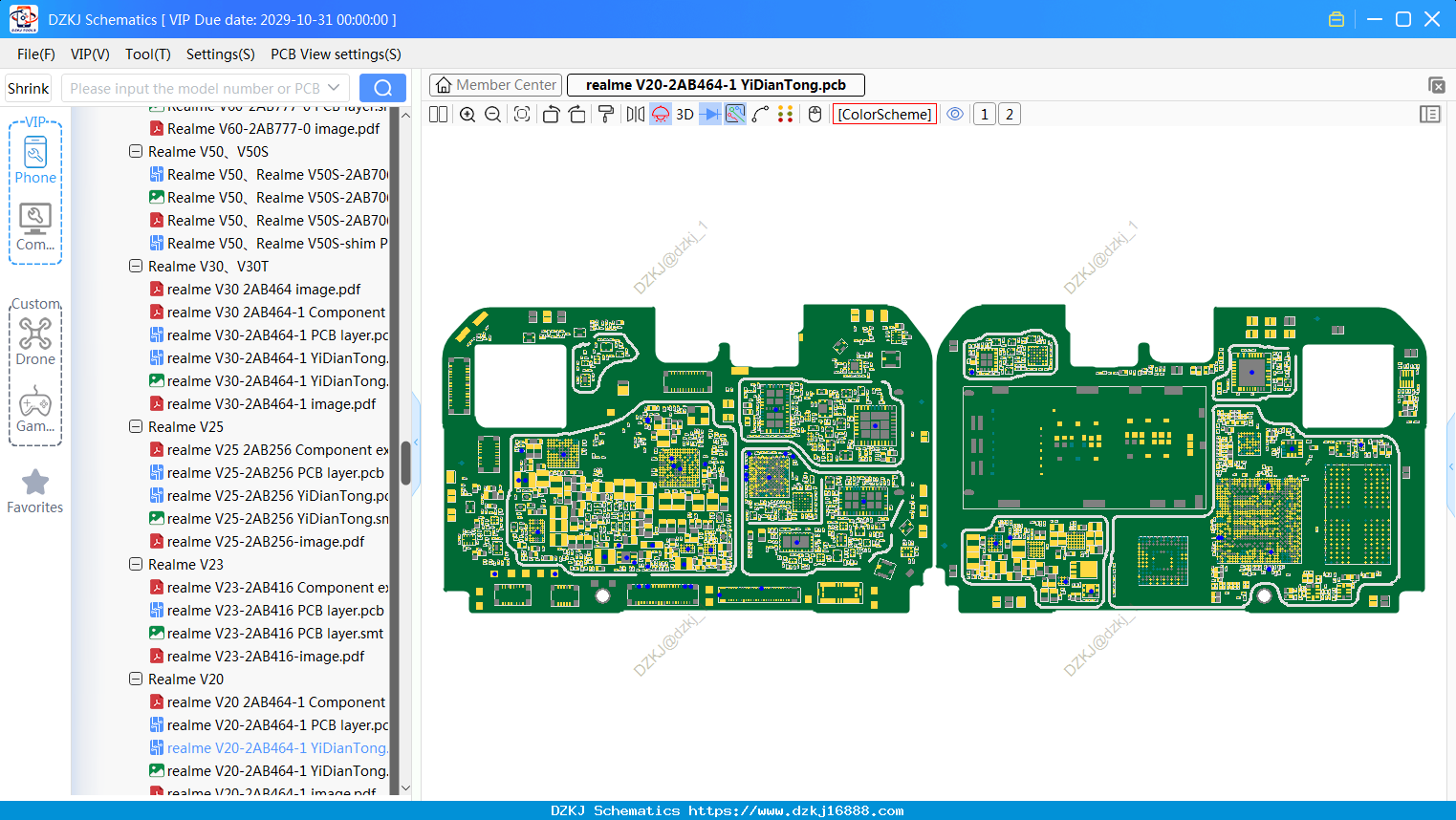The height and width of the screenshot is (820, 1456).
Task: Open the Member Center tab
Action: [x=496, y=85]
